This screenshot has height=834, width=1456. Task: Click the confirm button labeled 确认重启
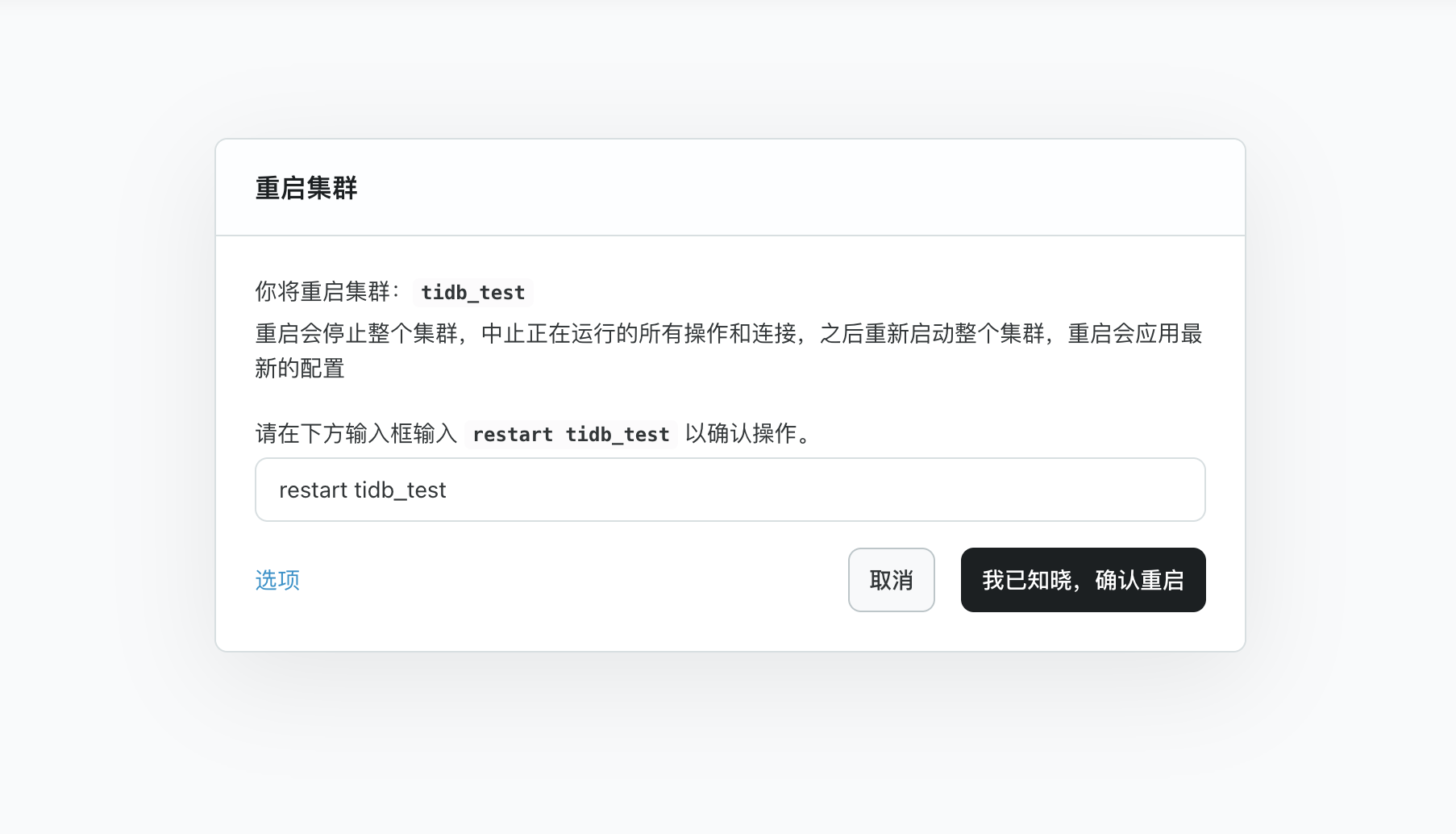1083,580
